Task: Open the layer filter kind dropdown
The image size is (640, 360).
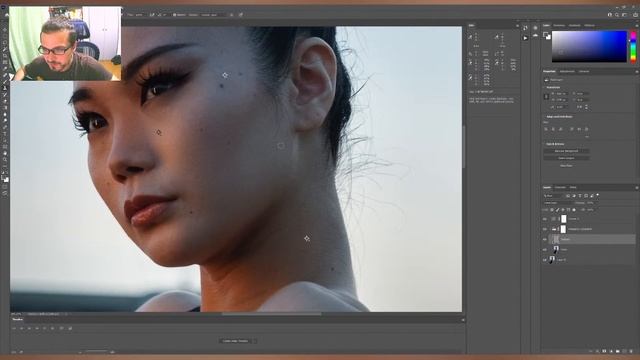Action: click(x=553, y=196)
